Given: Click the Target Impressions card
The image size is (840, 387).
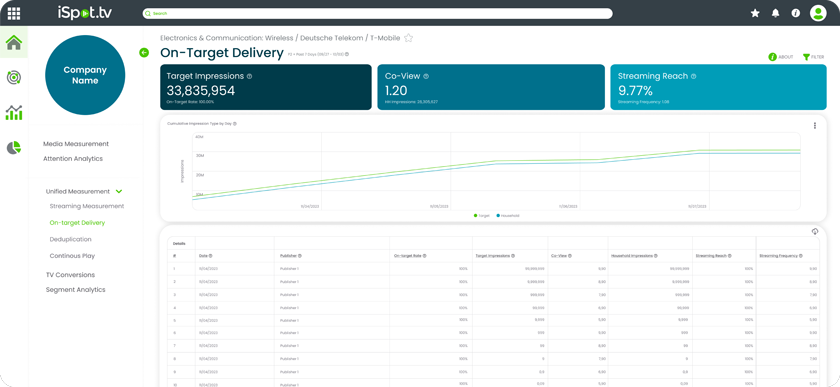Looking at the screenshot, I should [266, 87].
